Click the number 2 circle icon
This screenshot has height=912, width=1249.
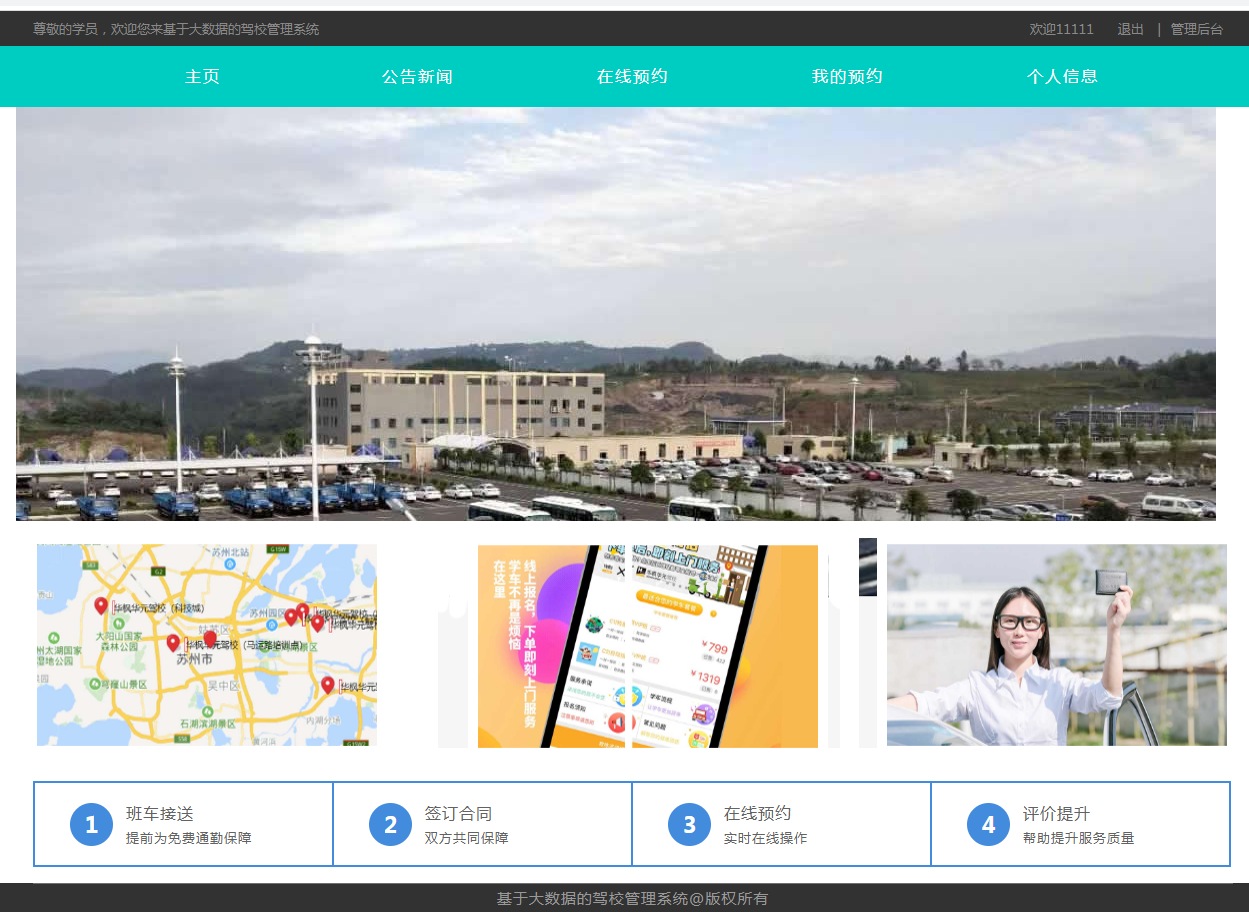pos(390,824)
